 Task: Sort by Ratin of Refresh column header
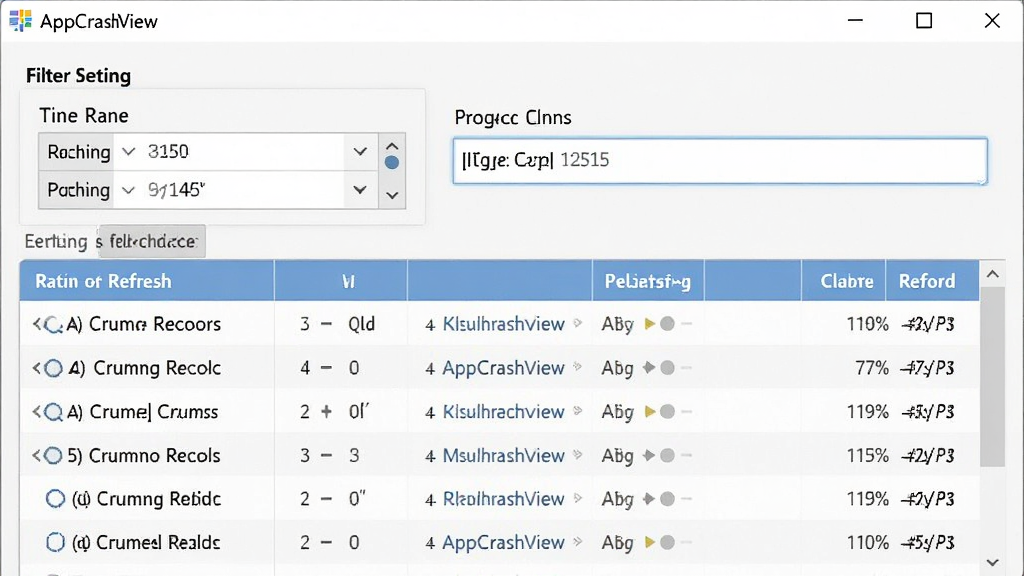point(147,281)
